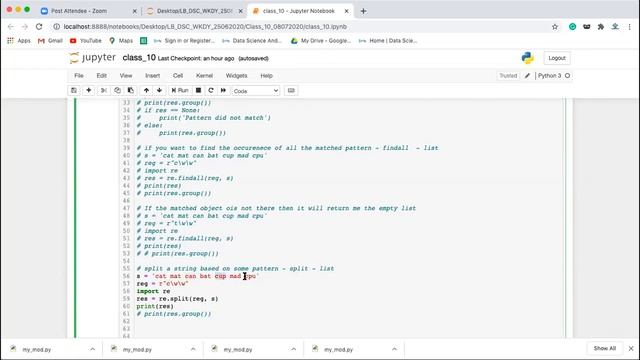Click the Jupyter logo
This screenshot has width=640, height=360.
93,58
